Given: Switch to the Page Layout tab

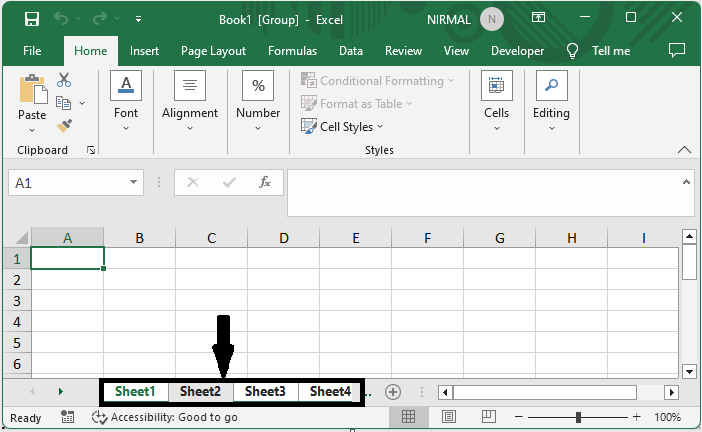Looking at the screenshot, I should coord(213,51).
